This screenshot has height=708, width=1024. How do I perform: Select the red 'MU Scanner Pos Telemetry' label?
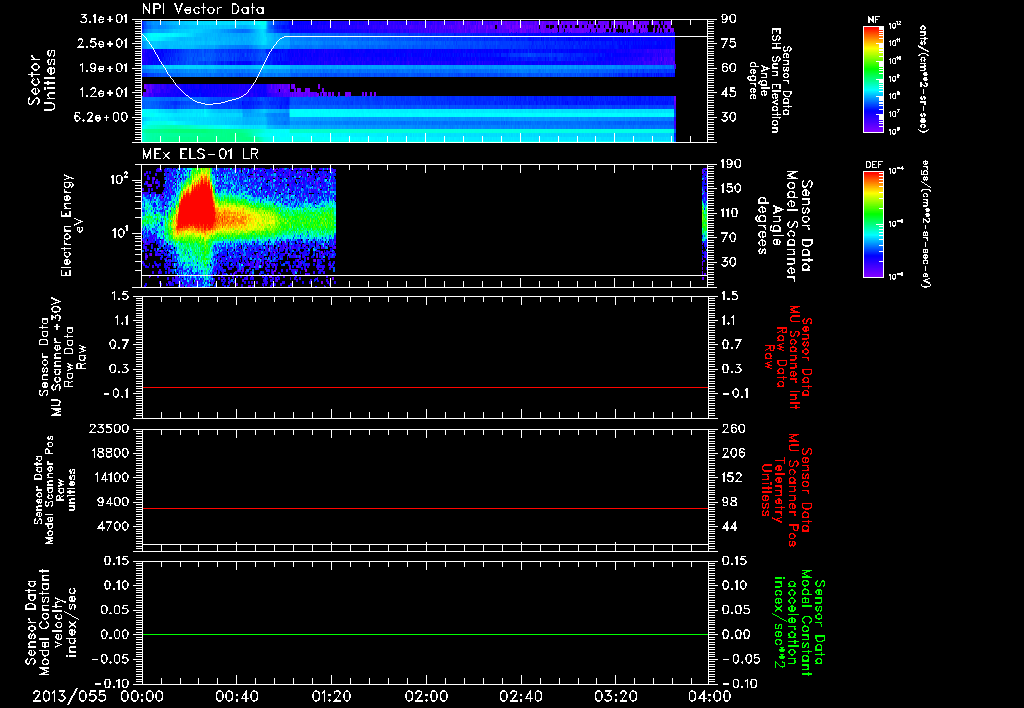click(786, 490)
